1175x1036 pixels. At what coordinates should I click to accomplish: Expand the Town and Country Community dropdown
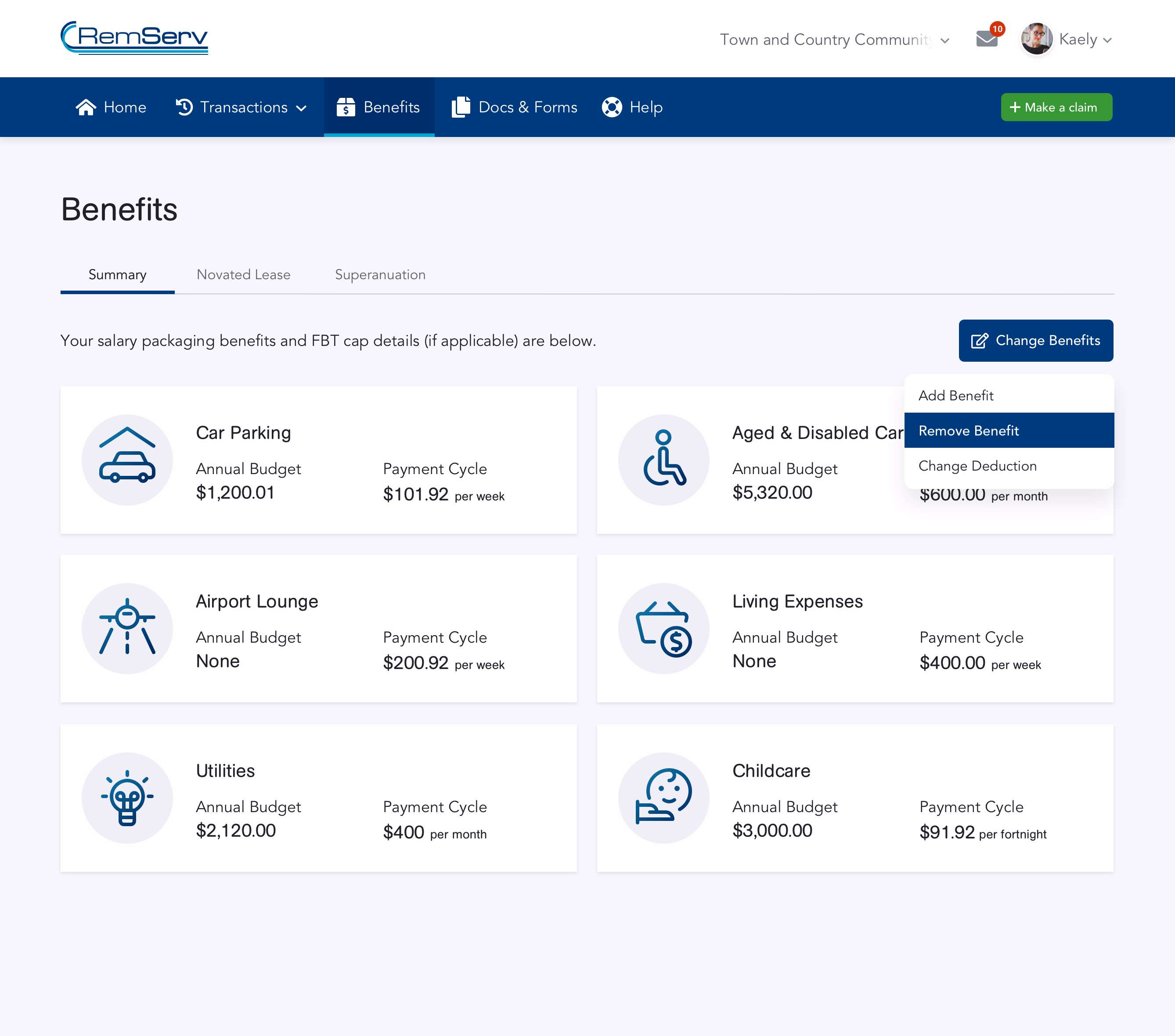(x=834, y=40)
